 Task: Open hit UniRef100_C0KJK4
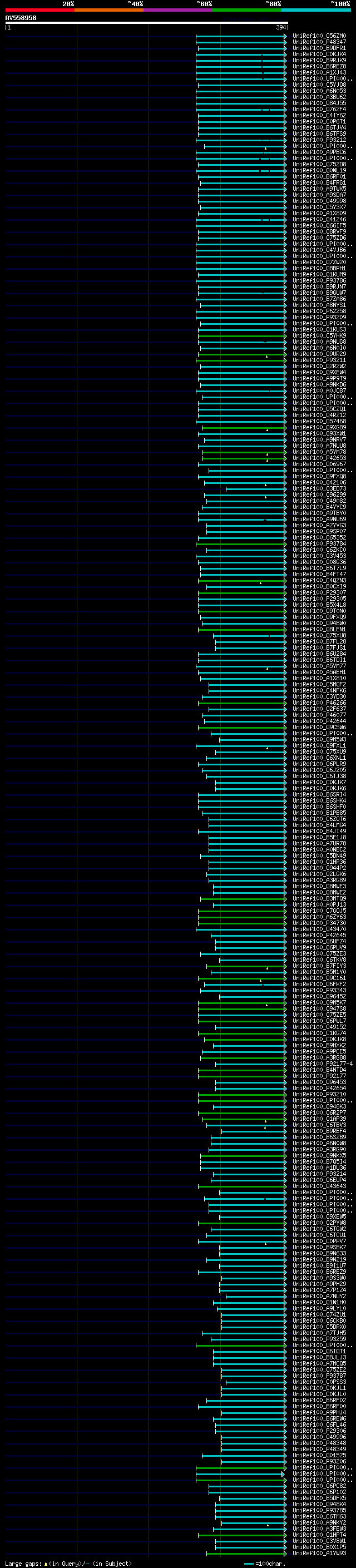click(319, 54)
